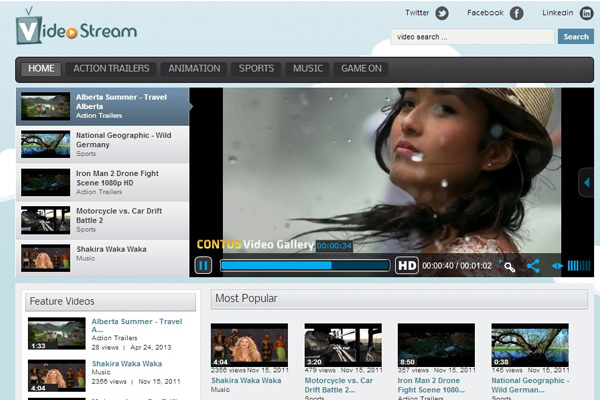This screenshot has height=400, width=600.
Task: Open 'Motorcycle vs. Car Drift Battle 2...' popular title
Action: (x=339, y=385)
